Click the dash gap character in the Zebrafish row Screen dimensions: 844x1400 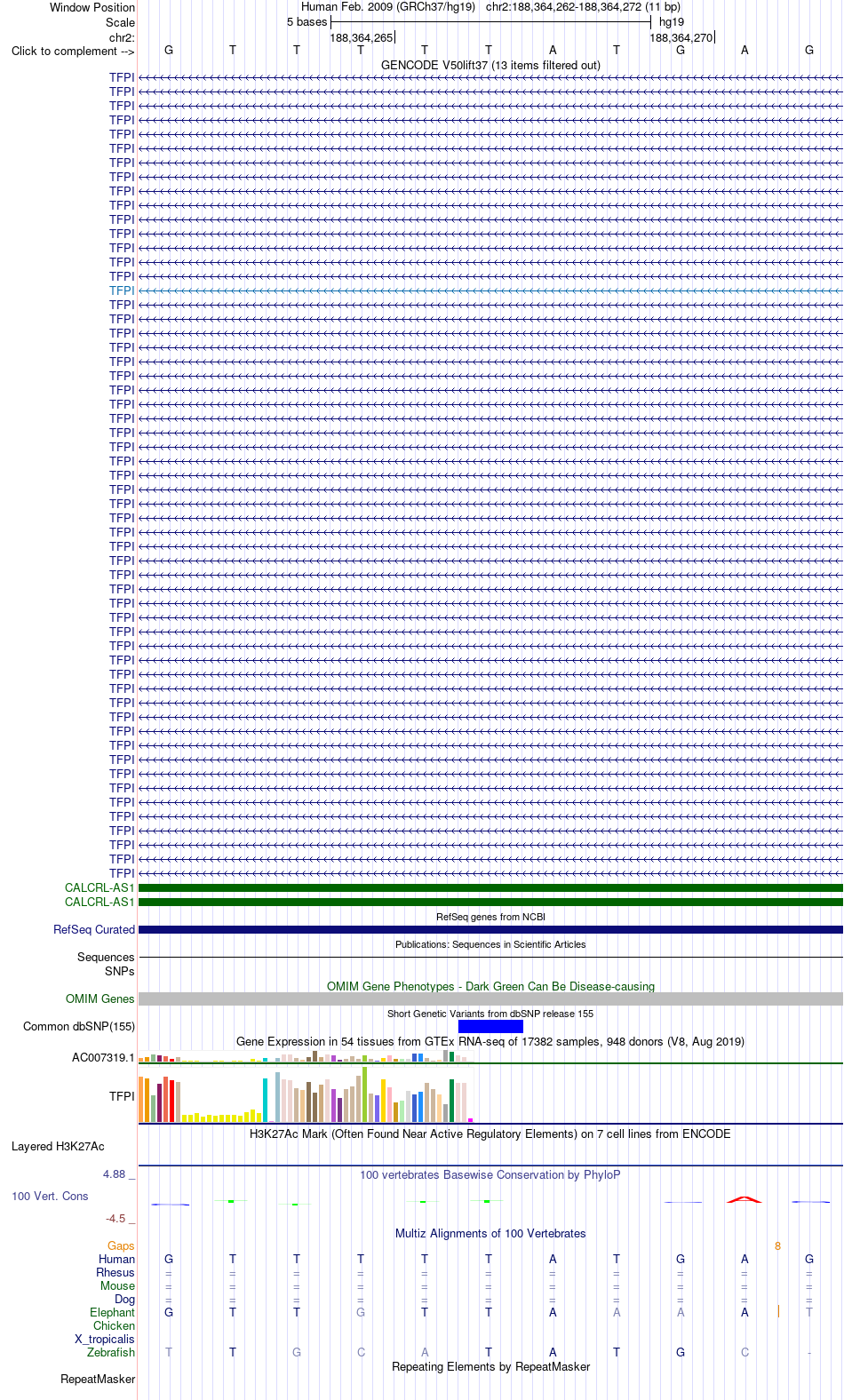(x=809, y=1353)
